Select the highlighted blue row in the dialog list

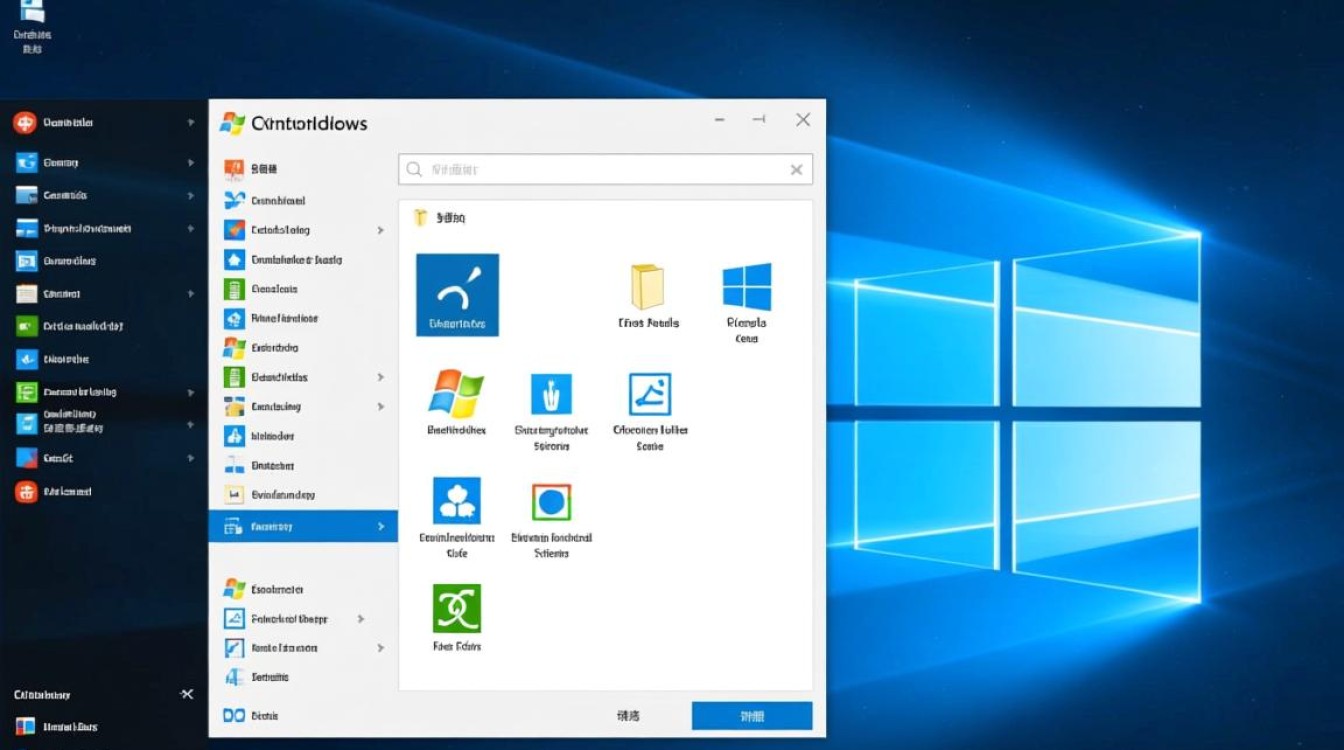click(303, 526)
